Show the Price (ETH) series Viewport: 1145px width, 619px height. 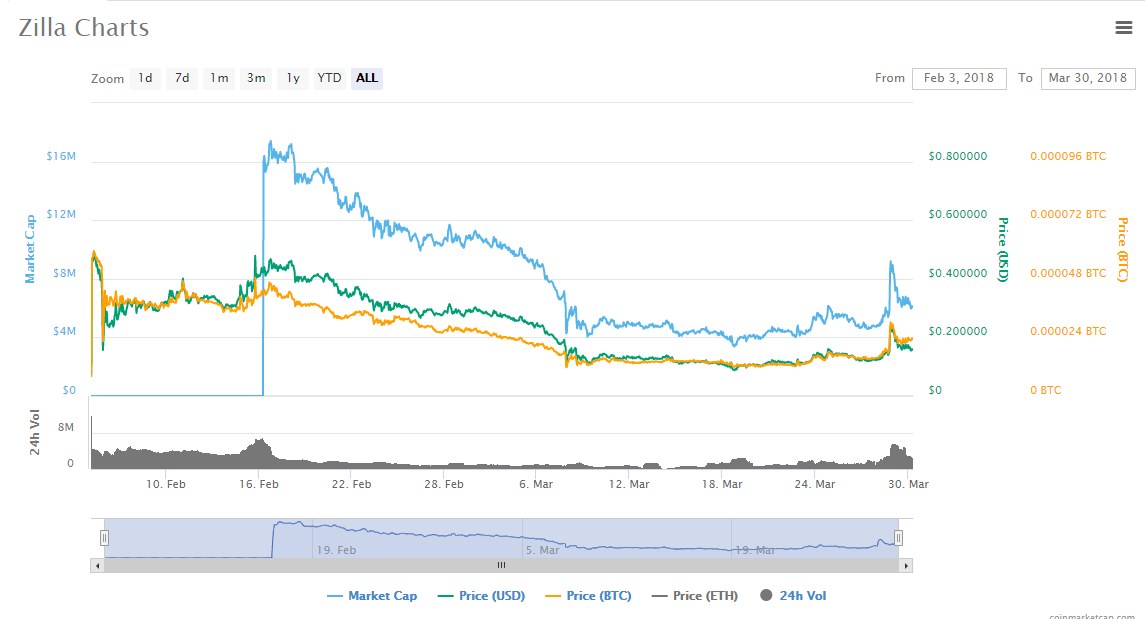(695, 596)
